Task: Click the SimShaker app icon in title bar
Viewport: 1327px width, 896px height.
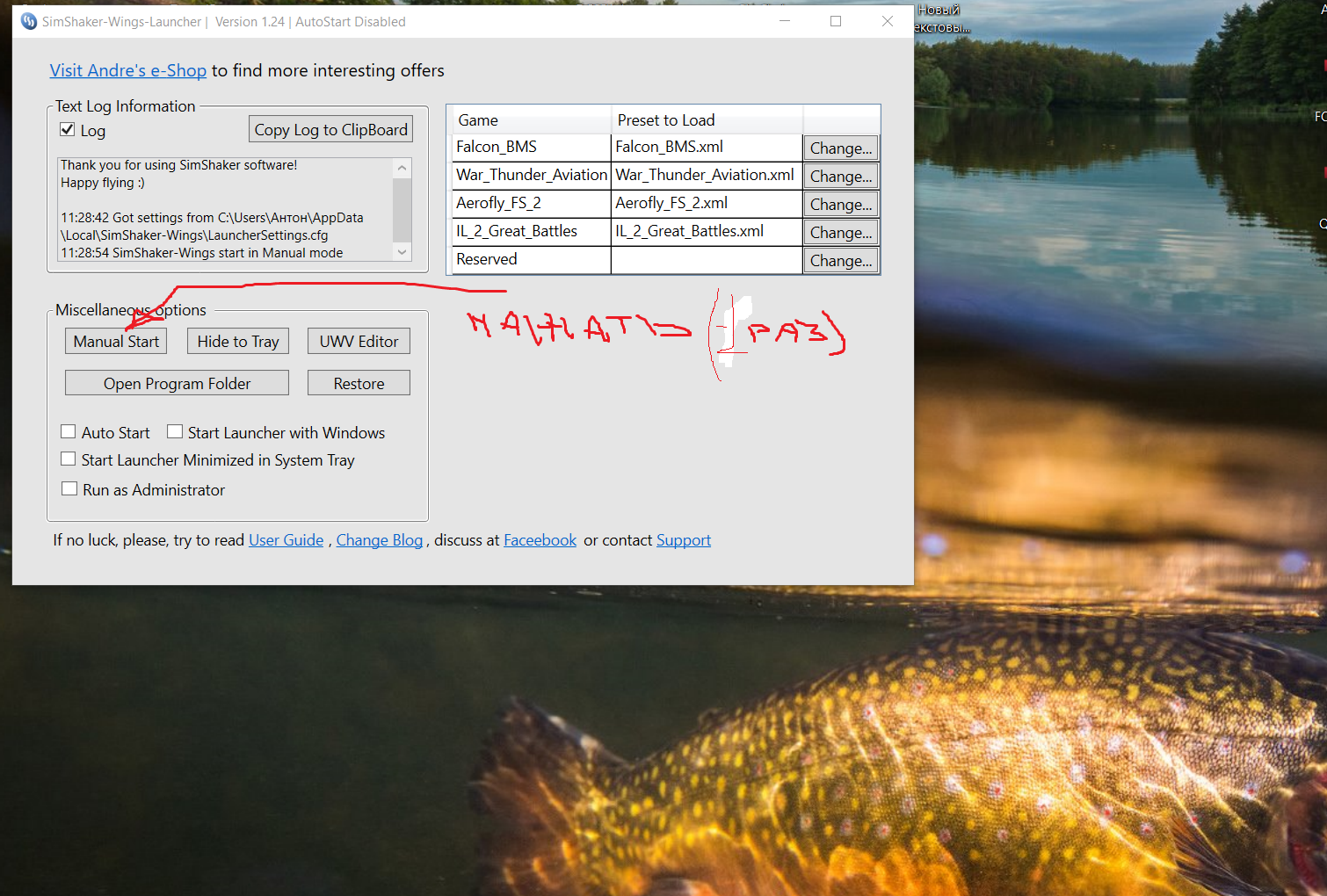Action: point(29,21)
